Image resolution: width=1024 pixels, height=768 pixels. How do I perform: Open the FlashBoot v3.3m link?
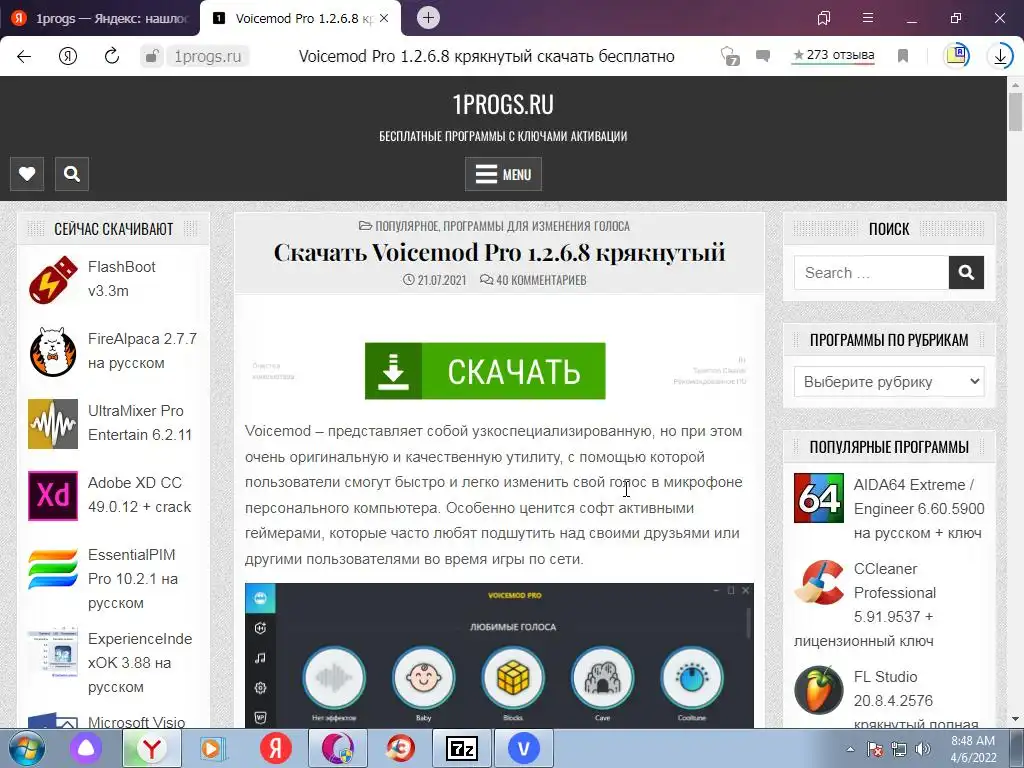point(121,279)
